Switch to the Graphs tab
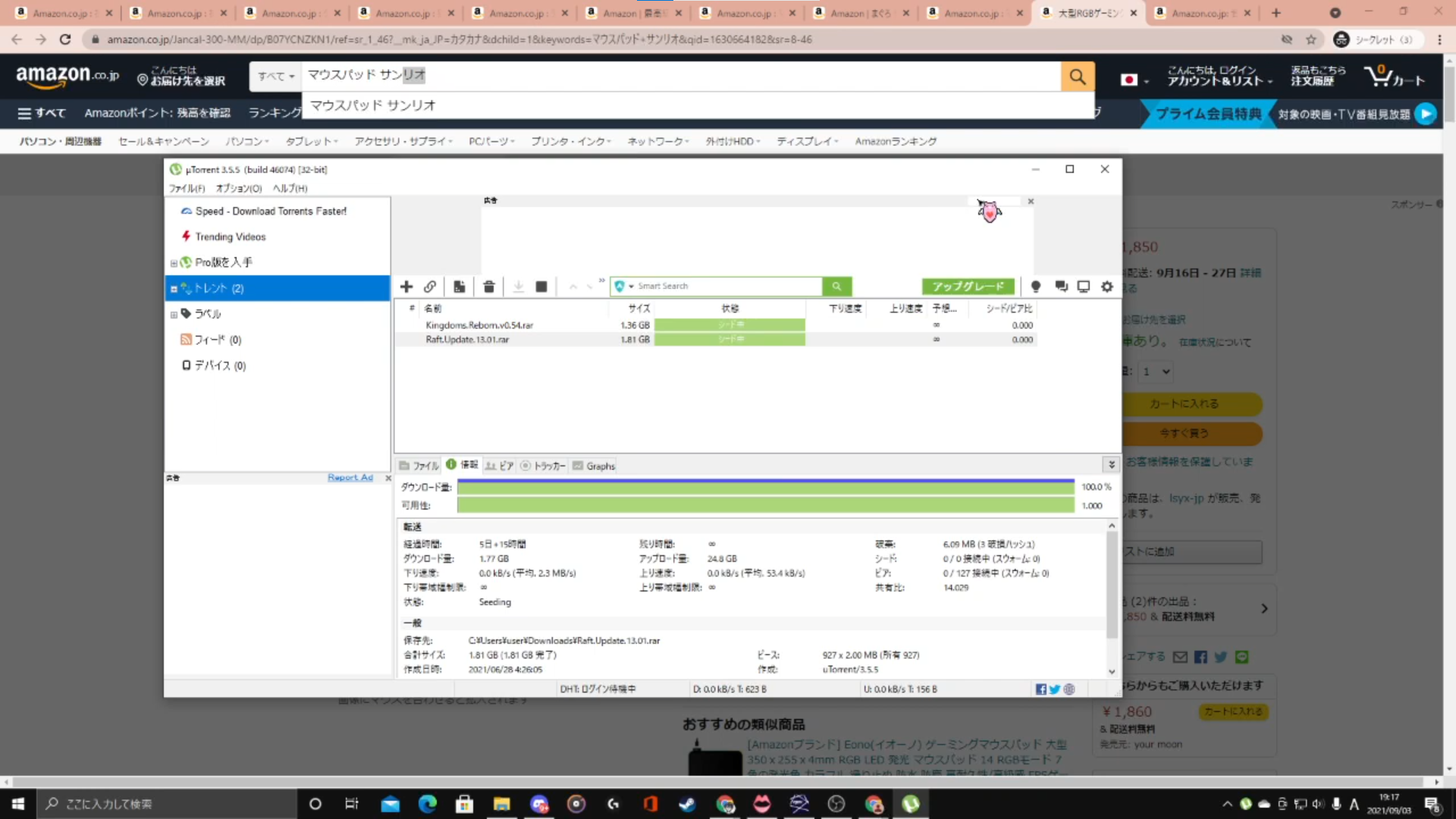Image resolution: width=1456 pixels, height=819 pixels. pyautogui.click(x=595, y=466)
